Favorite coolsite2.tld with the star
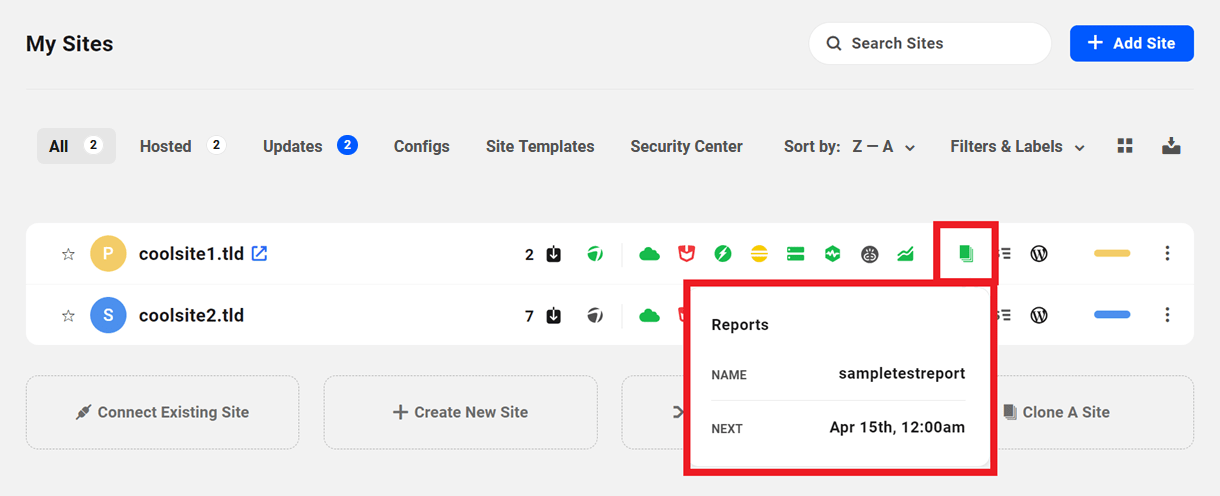 click(x=68, y=316)
